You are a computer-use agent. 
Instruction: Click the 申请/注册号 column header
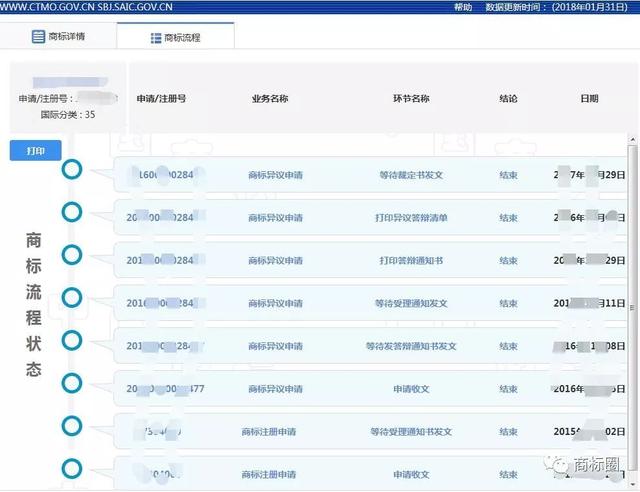point(161,98)
